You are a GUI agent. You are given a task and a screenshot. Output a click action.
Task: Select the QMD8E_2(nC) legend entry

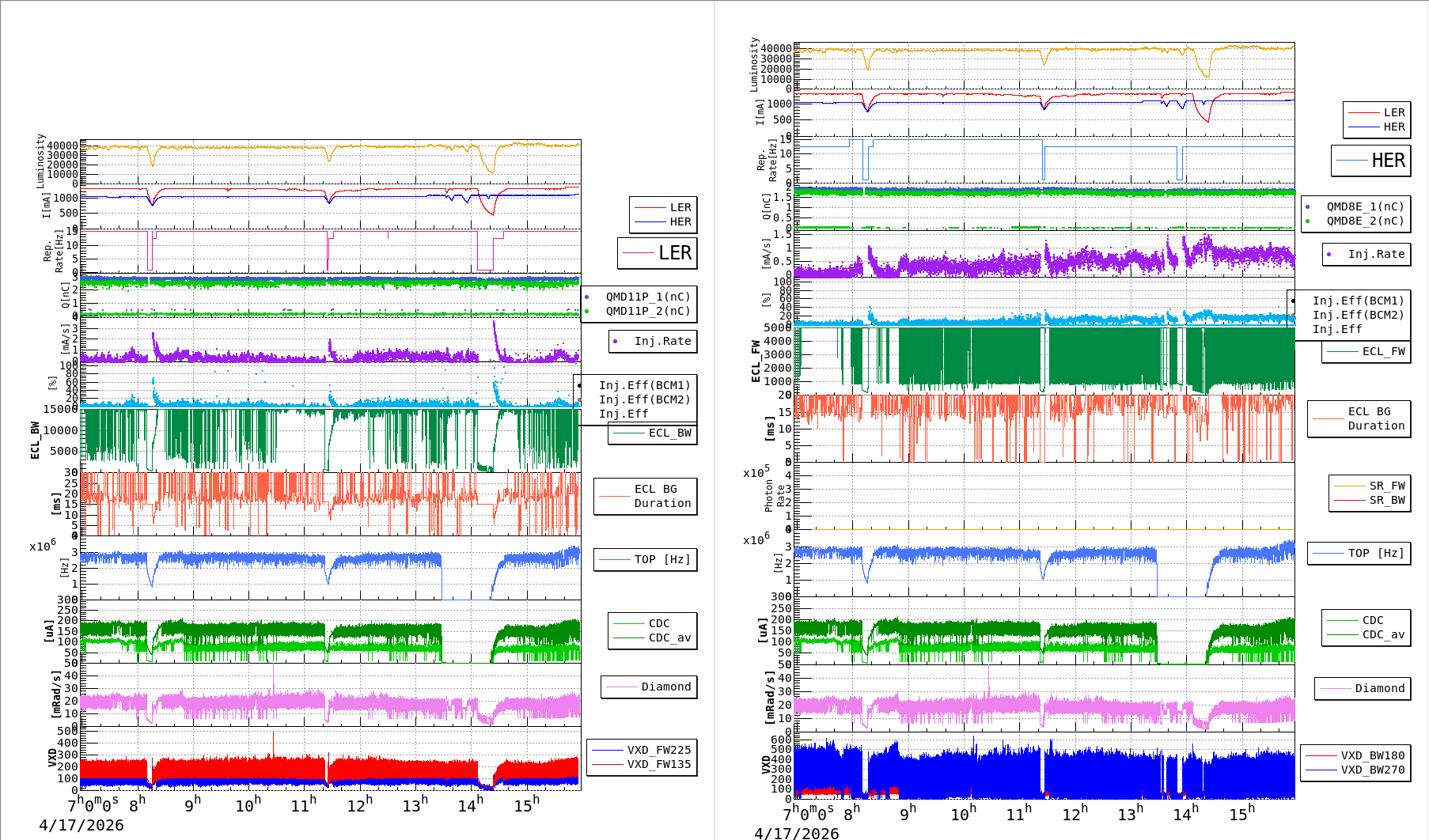1364,221
